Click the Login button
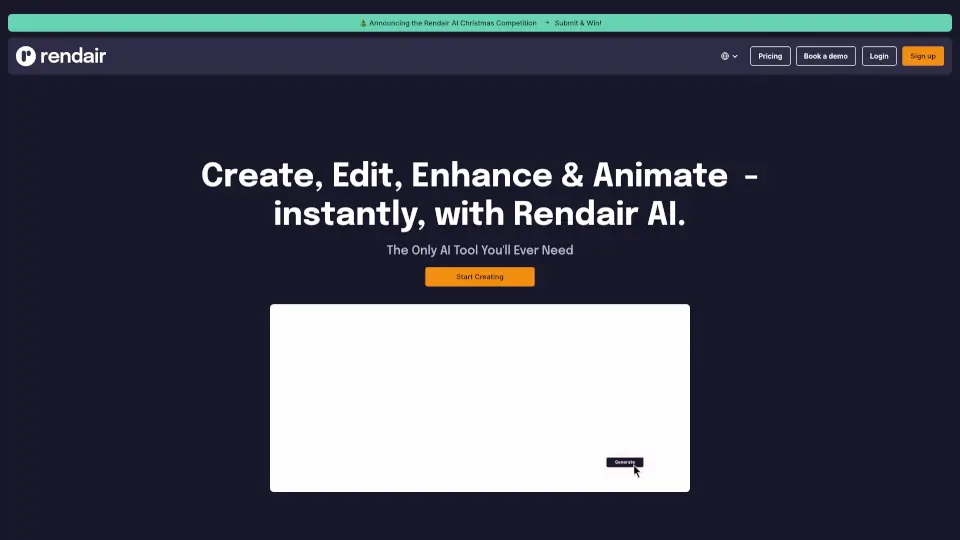Image resolution: width=960 pixels, height=540 pixels. tap(879, 56)
